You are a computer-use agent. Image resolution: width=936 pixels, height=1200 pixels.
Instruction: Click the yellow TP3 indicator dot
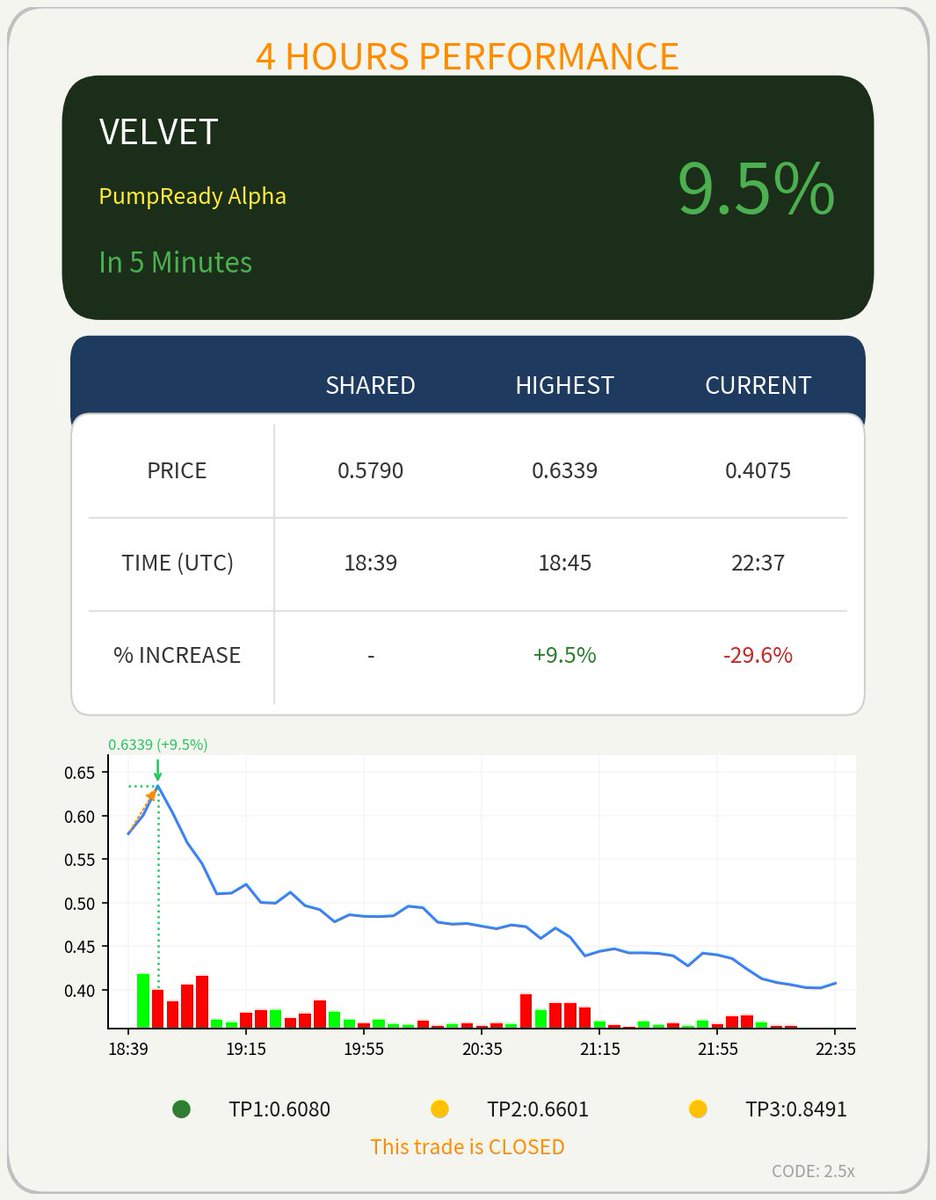coord(698,1109)
